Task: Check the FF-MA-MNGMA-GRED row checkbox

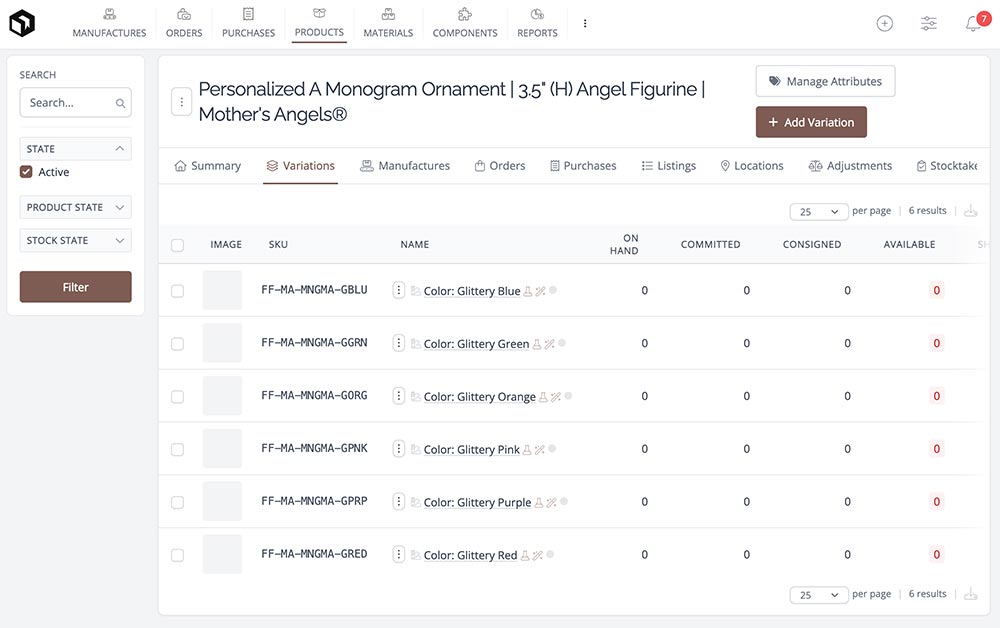Action: (x=177, y=555)
